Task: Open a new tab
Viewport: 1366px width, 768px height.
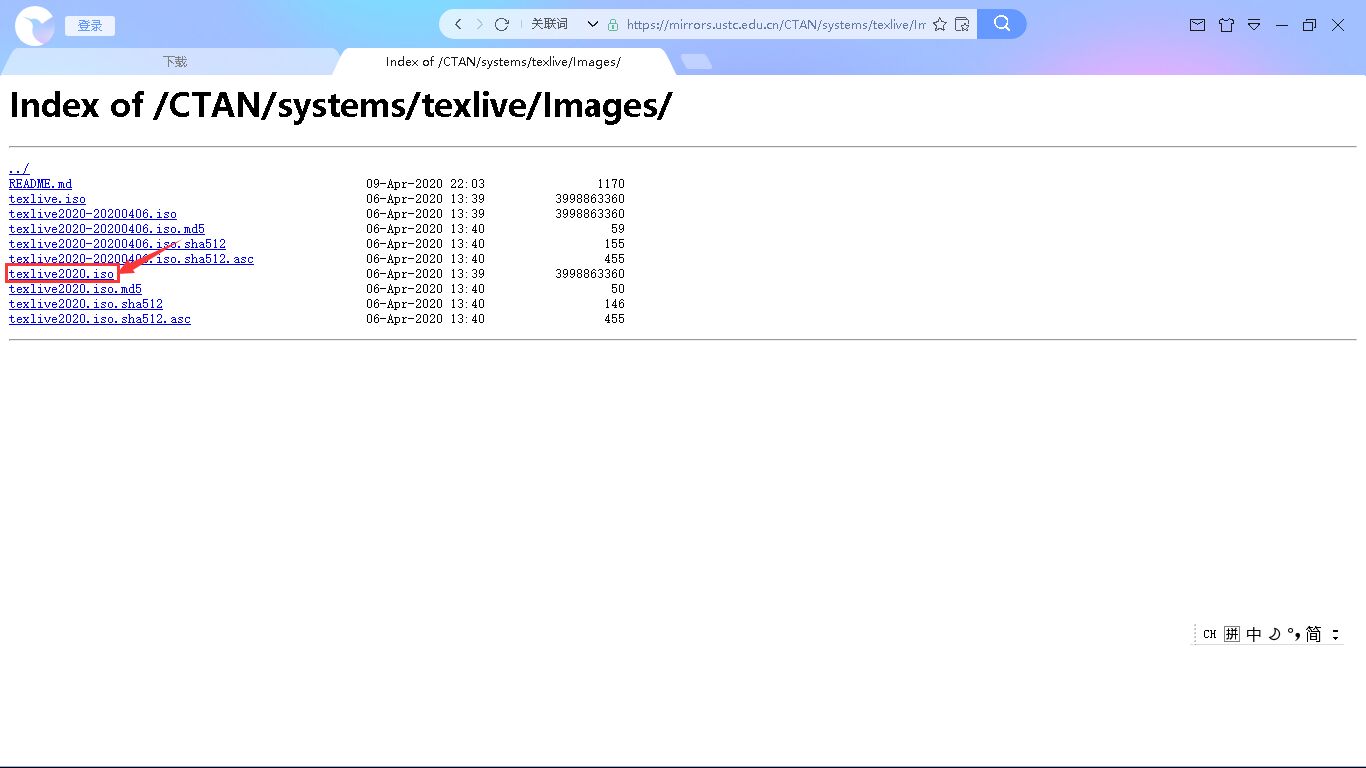Action: point(696,62)
